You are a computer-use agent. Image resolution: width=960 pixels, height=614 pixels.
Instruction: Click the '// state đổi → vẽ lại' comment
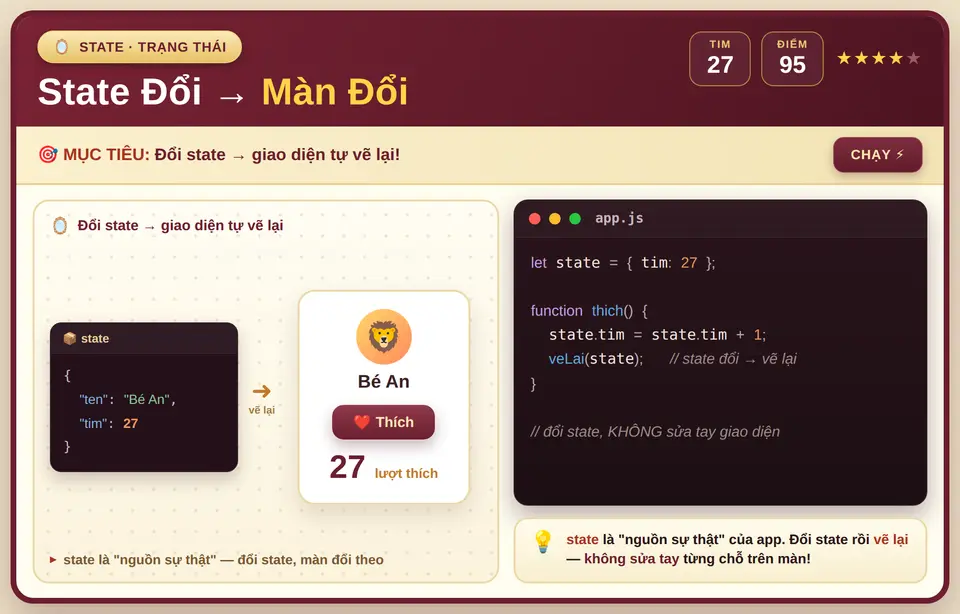click(x=733, y=359)
